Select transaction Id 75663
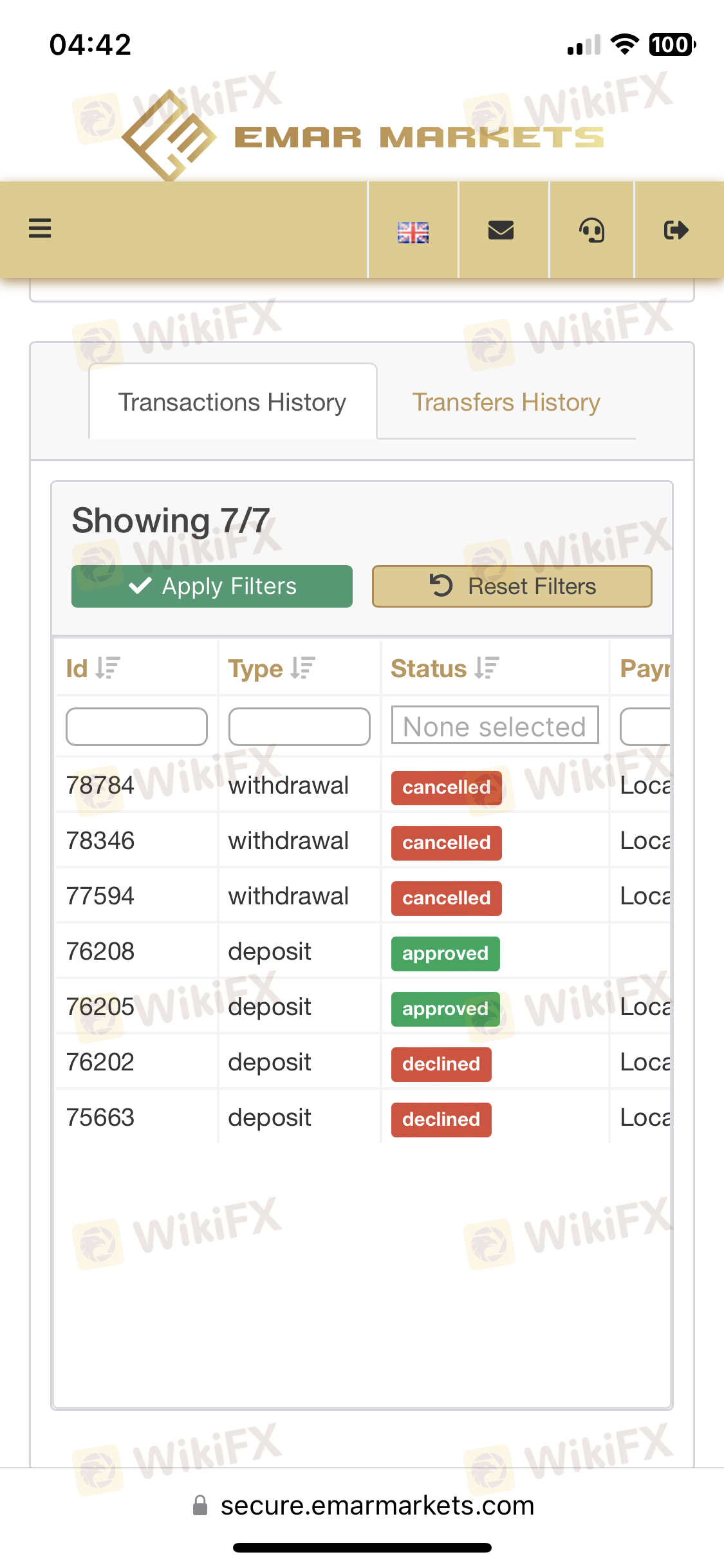 point(100,1117)
